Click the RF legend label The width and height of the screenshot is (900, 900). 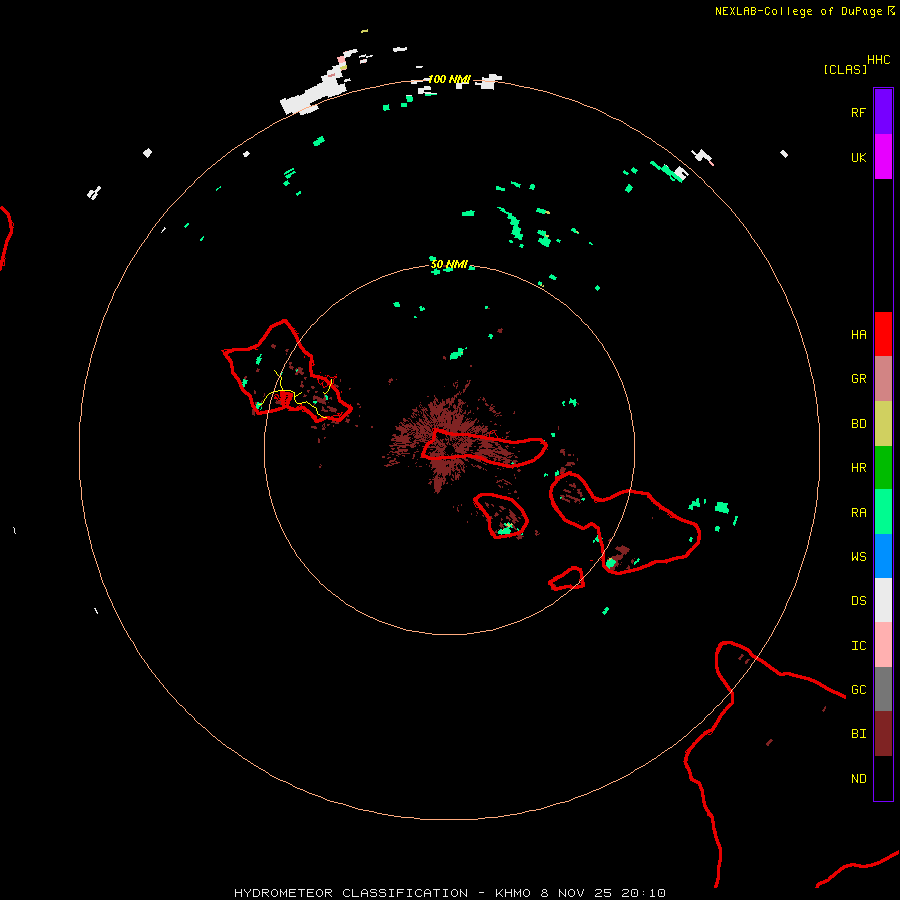(859, 112)
